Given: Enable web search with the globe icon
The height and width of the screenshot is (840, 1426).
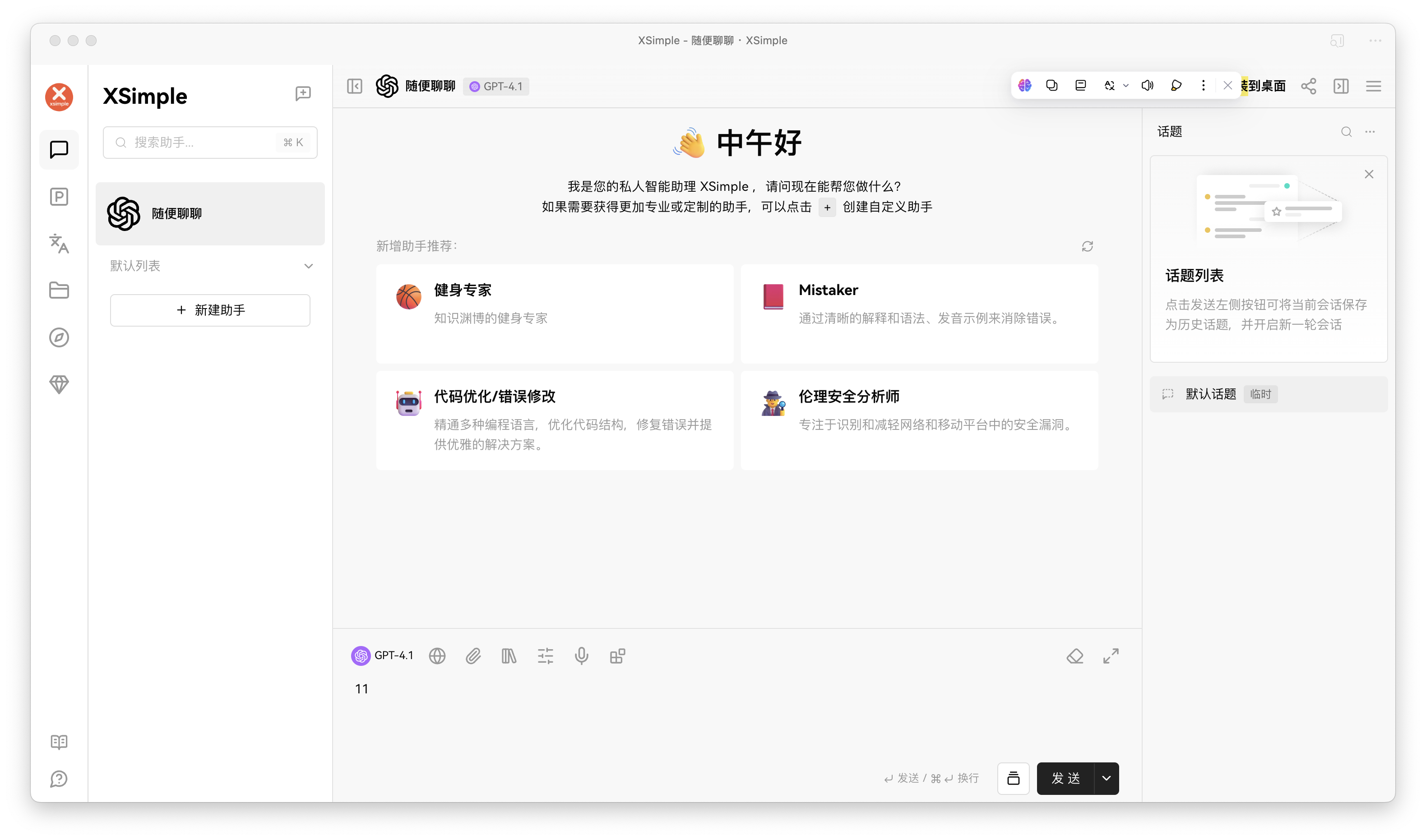Looking at the screenshot, I should coord(437,655).
